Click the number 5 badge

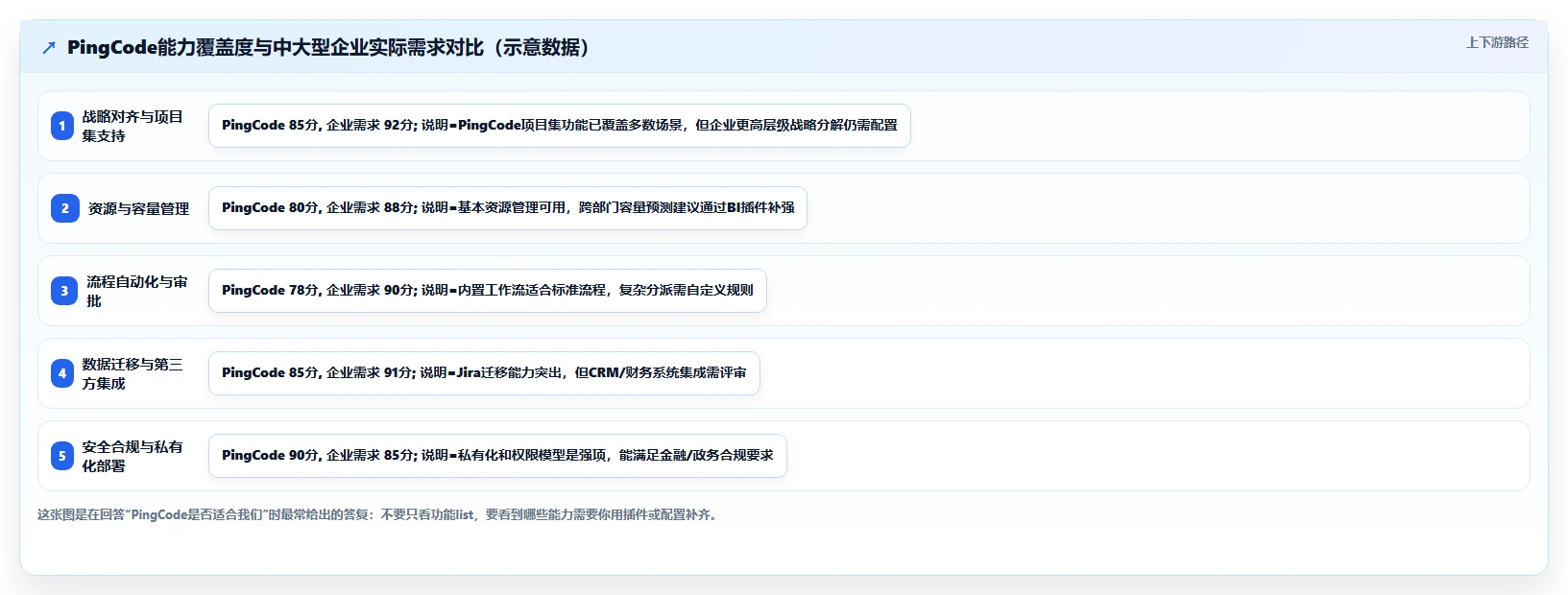tap(62, 456)
